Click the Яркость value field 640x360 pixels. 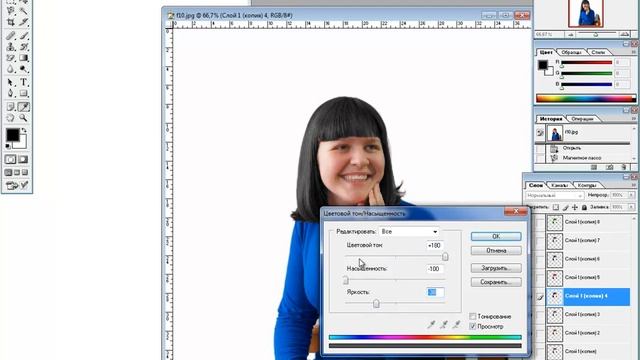point(435,292)
